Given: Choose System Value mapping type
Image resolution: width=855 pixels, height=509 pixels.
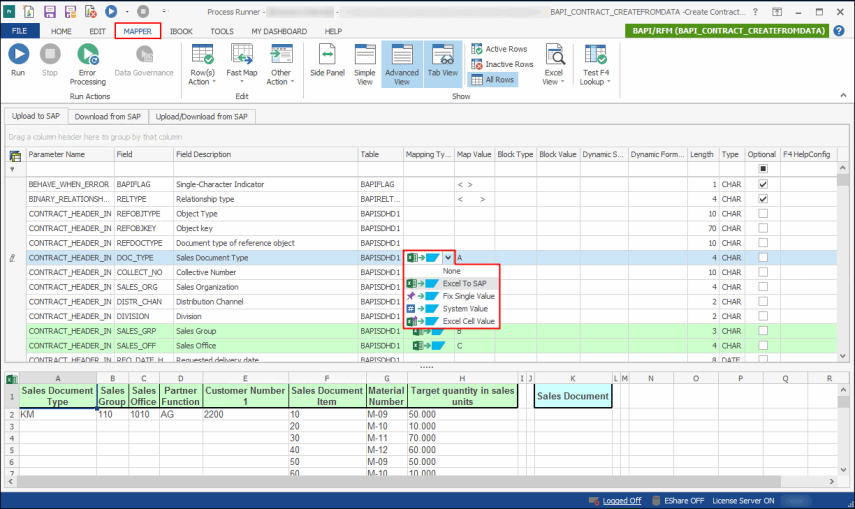Looking at the screenshot, I should coord(451,309).
